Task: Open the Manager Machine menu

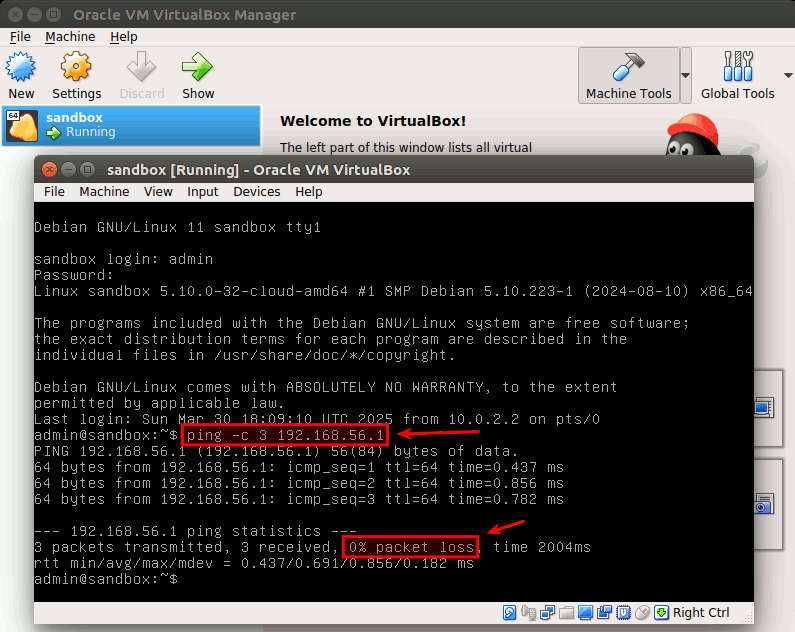Action: pos(70,37)
